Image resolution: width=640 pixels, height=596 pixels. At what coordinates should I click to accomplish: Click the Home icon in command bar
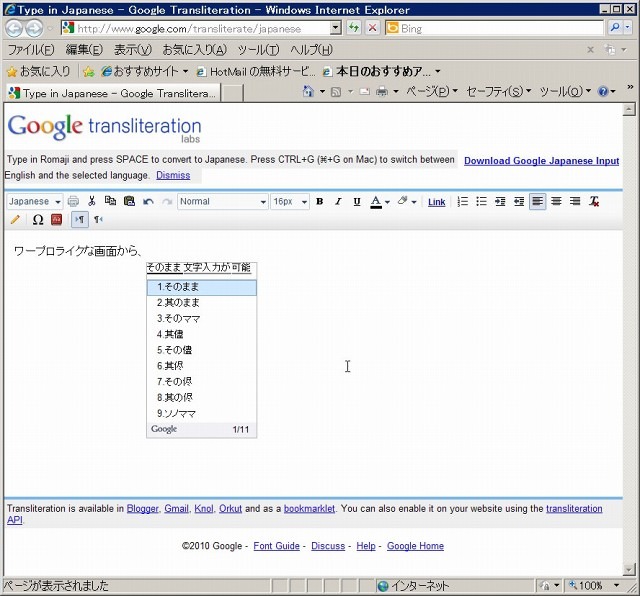tap(308, 91)
